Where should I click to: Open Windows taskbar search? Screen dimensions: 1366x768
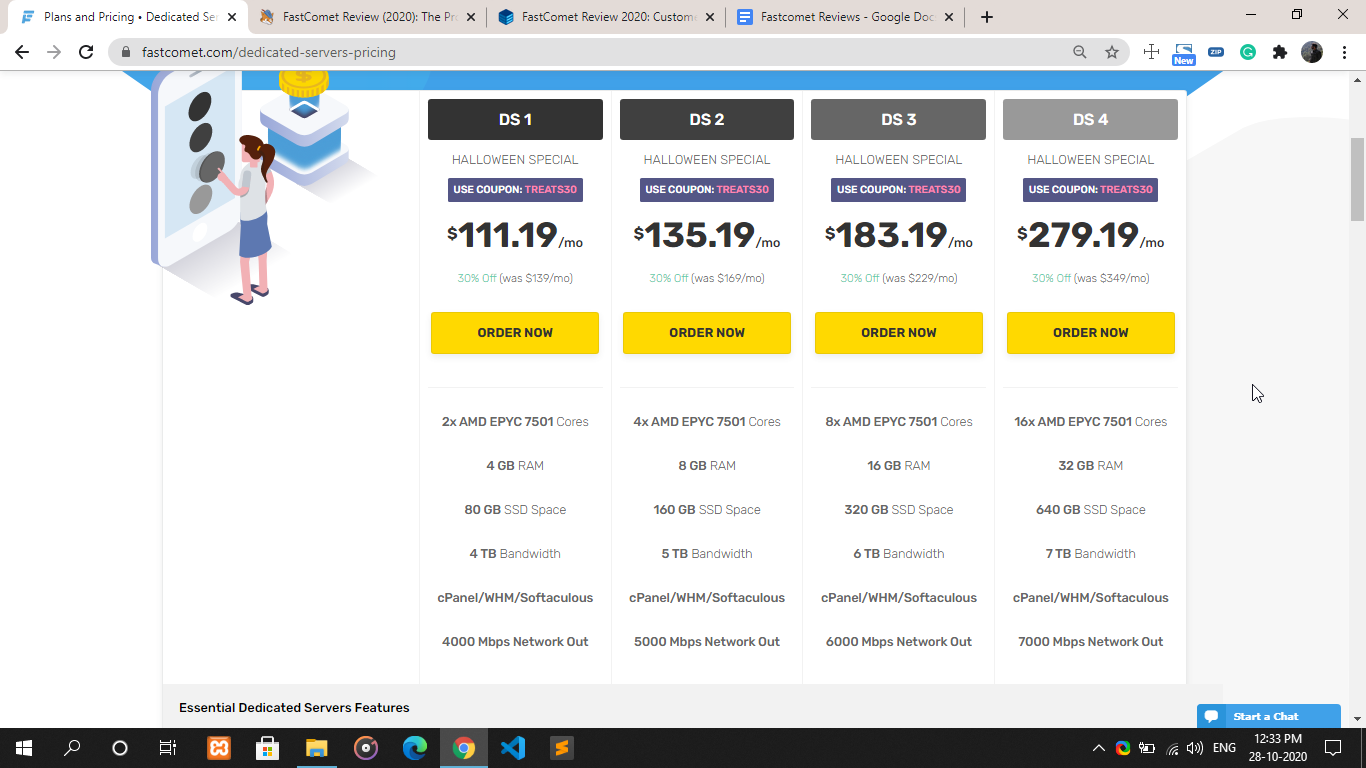(72, 748)
